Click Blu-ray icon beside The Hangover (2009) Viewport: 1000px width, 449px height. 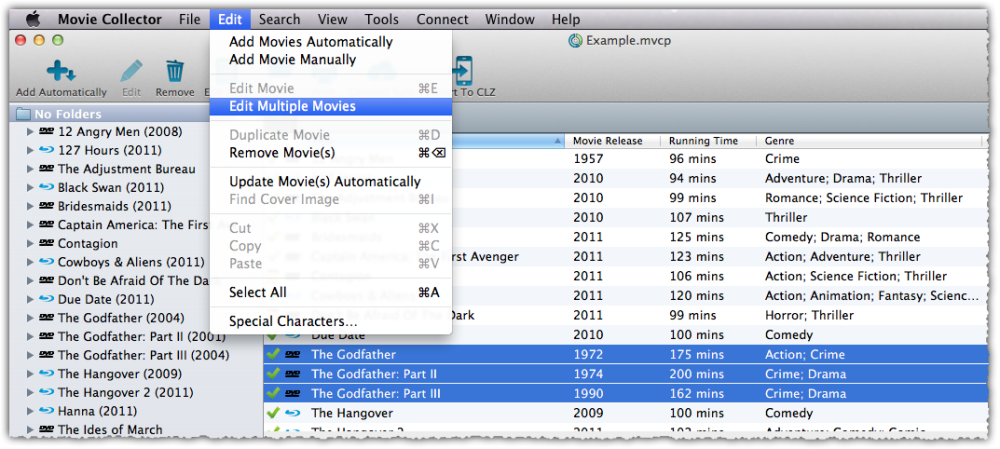[47, 374]
